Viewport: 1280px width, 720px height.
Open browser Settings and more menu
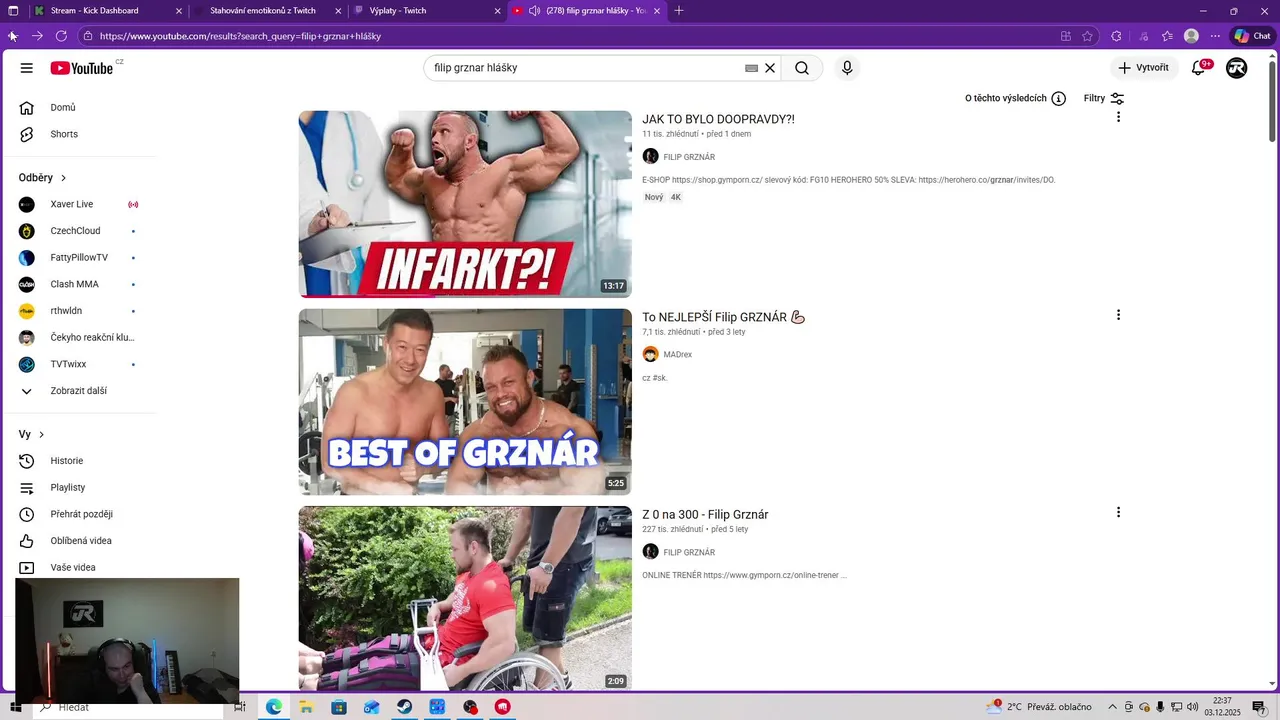click(x=1214, y=36)
